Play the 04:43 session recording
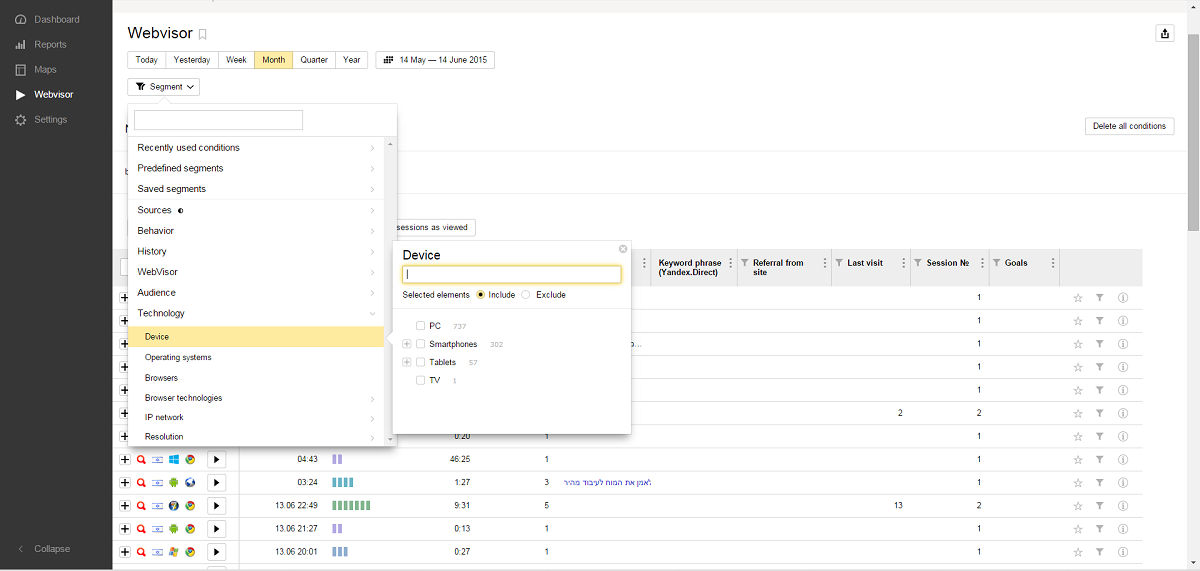 [x=216, y=460]
